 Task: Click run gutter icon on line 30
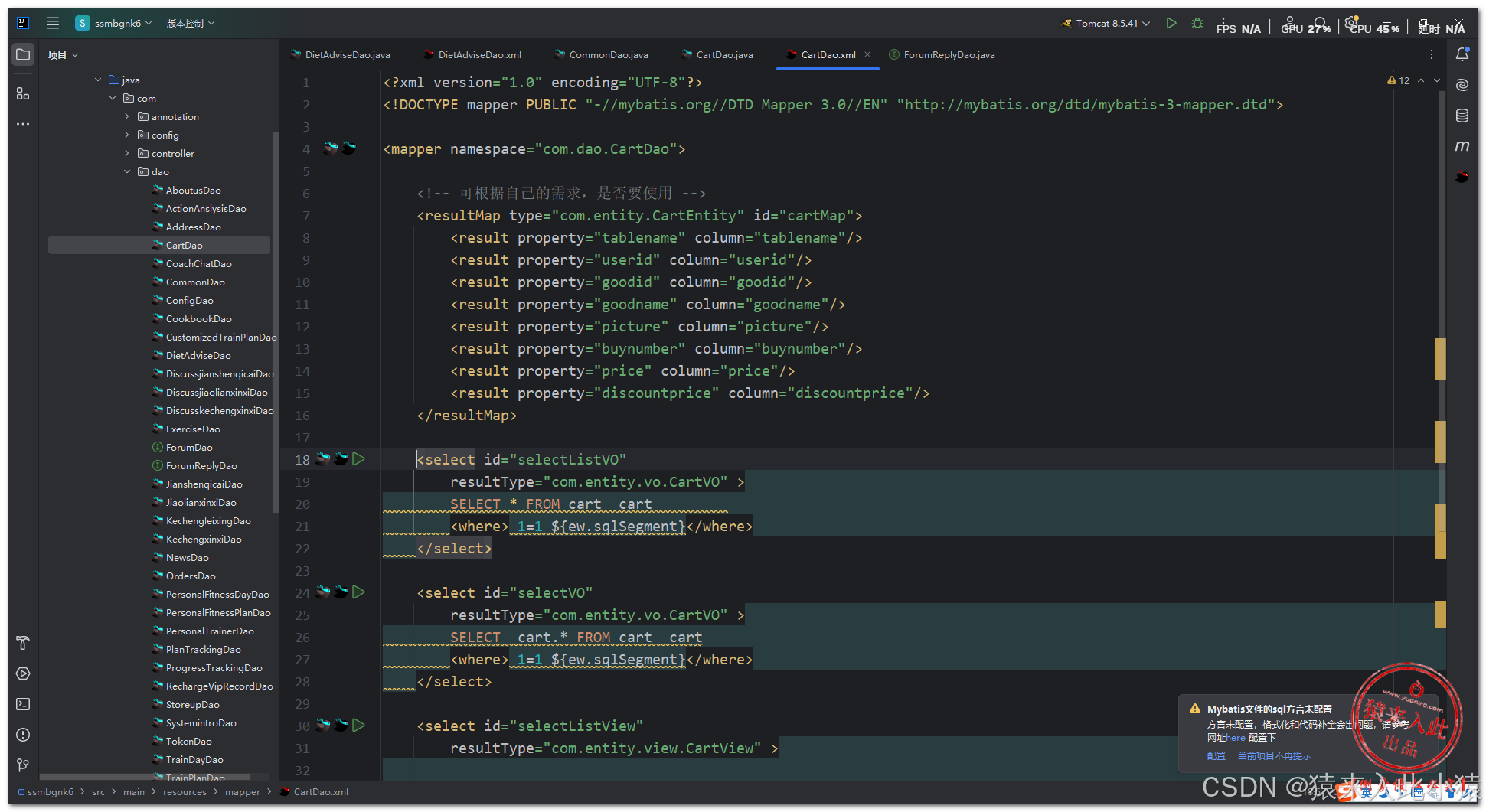pos(359,726)
